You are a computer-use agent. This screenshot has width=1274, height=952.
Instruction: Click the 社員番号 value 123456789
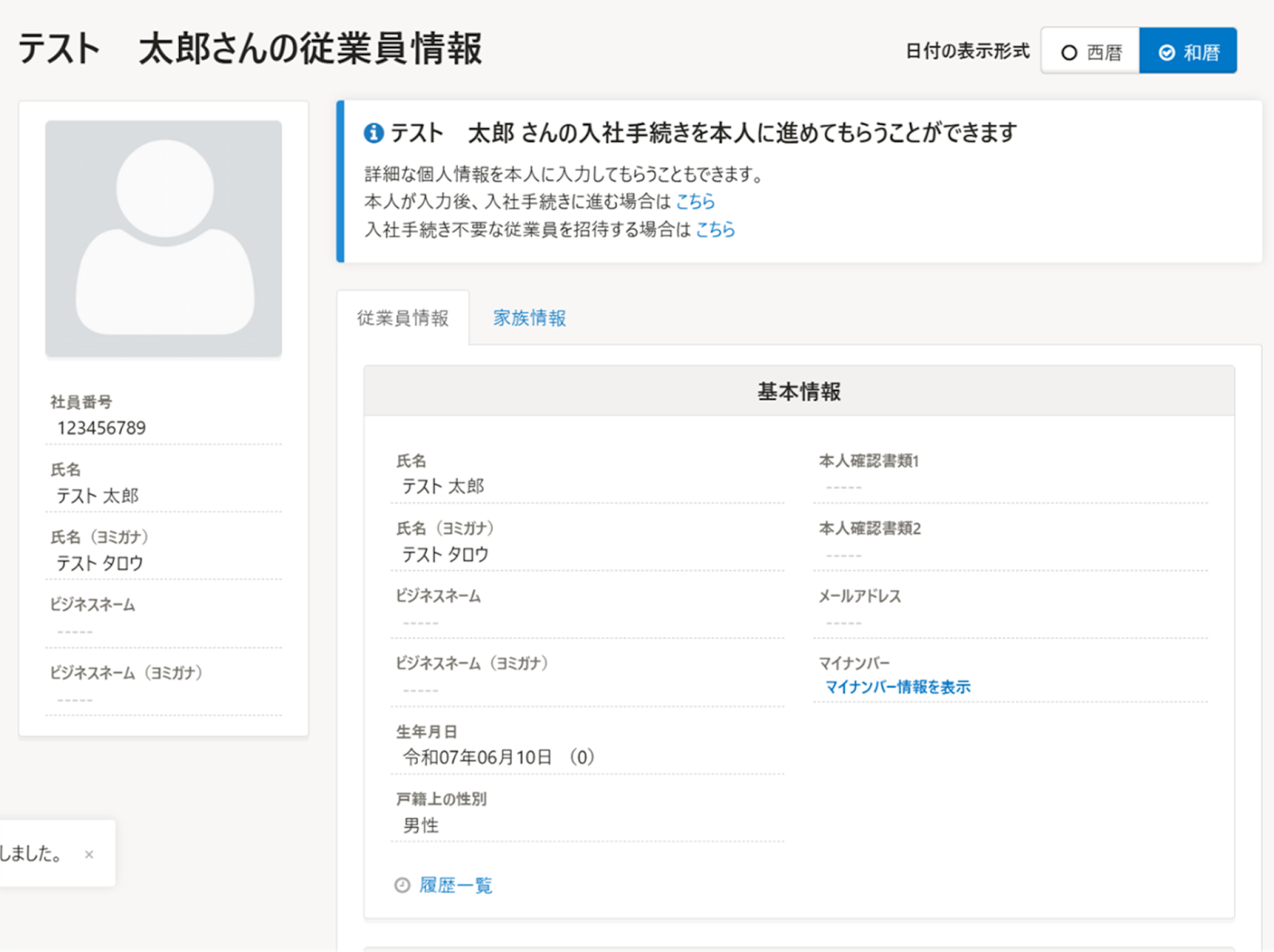tap(101, 428)
